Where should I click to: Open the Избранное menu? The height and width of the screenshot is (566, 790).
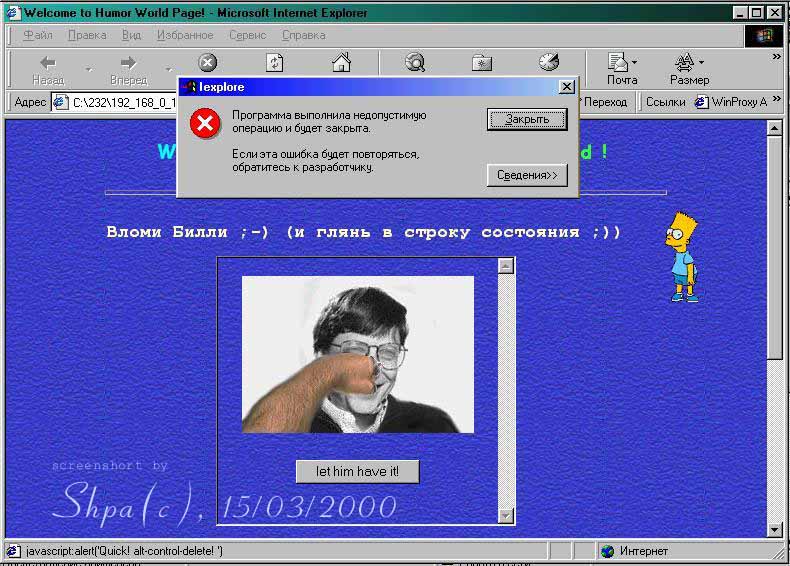pyautogui.click(x=185, y=35)
